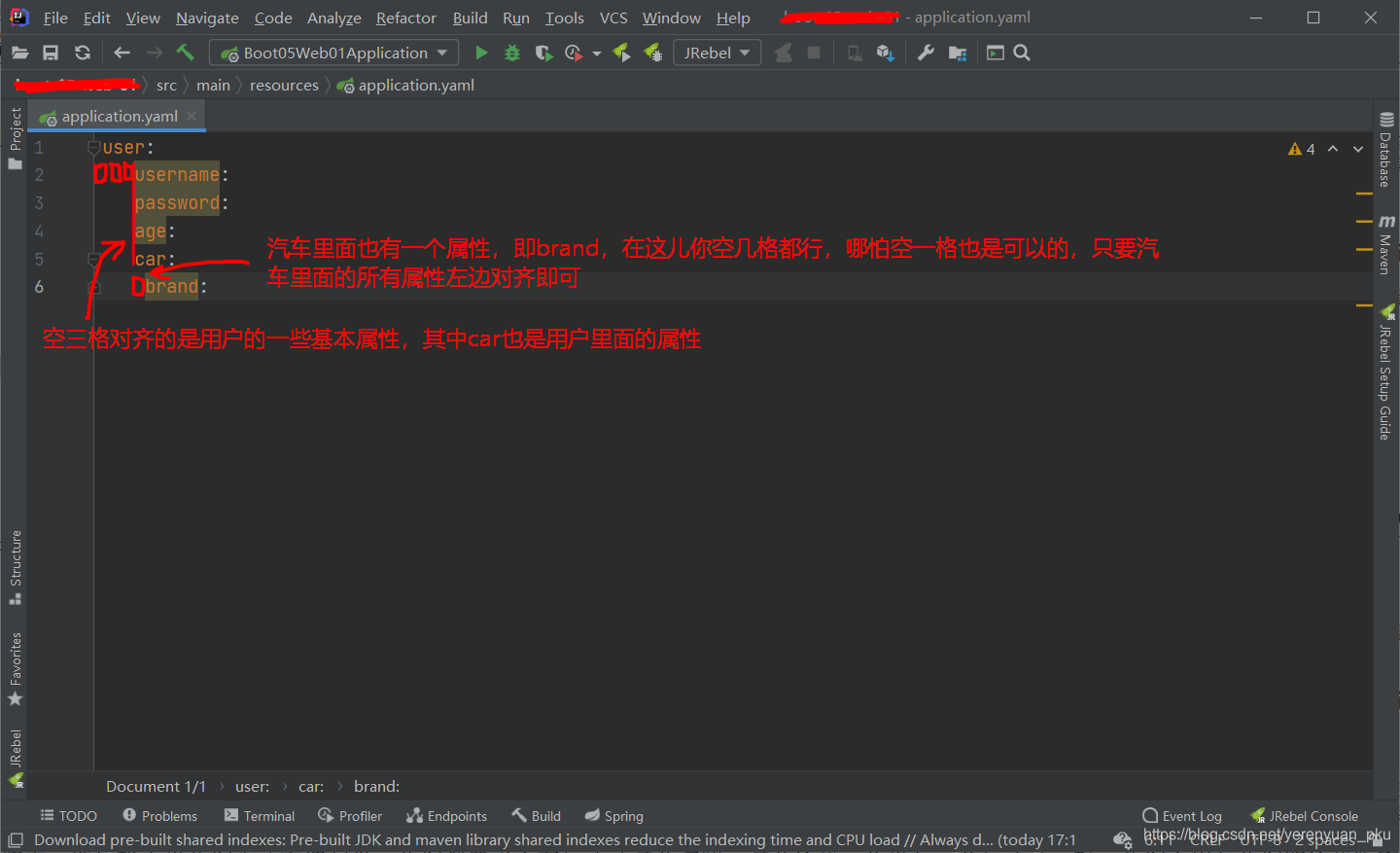Open the TODO tool window
1400x853 pixels.
point(68,816)
